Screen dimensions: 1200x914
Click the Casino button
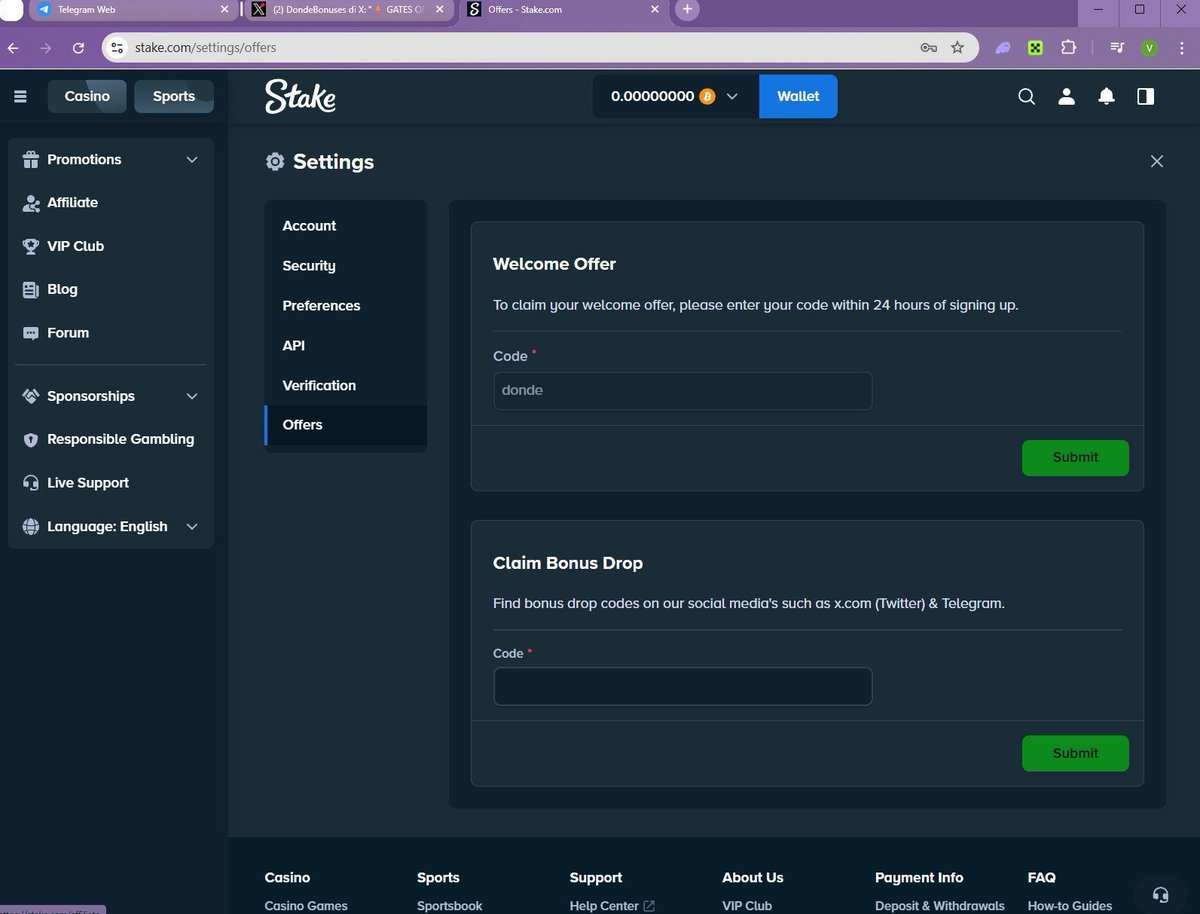87,96
